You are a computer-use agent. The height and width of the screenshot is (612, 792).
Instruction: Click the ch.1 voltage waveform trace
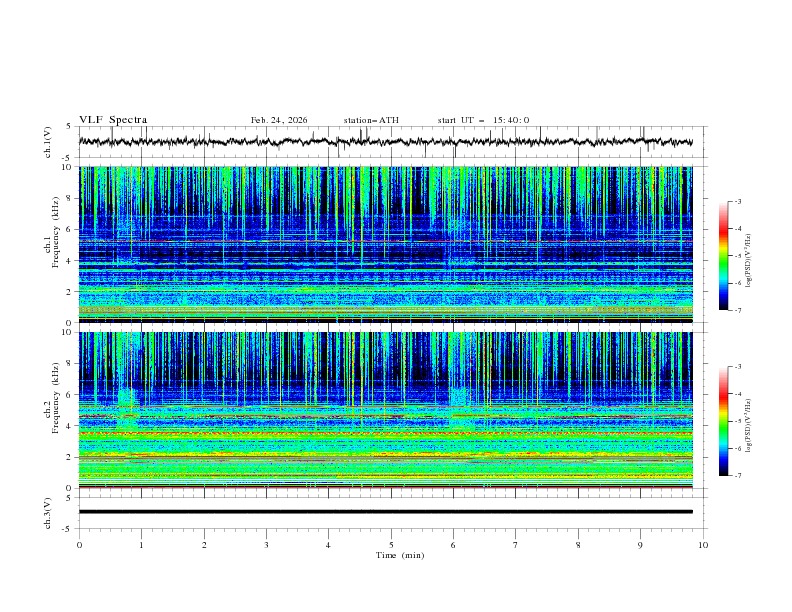(385, 142)
